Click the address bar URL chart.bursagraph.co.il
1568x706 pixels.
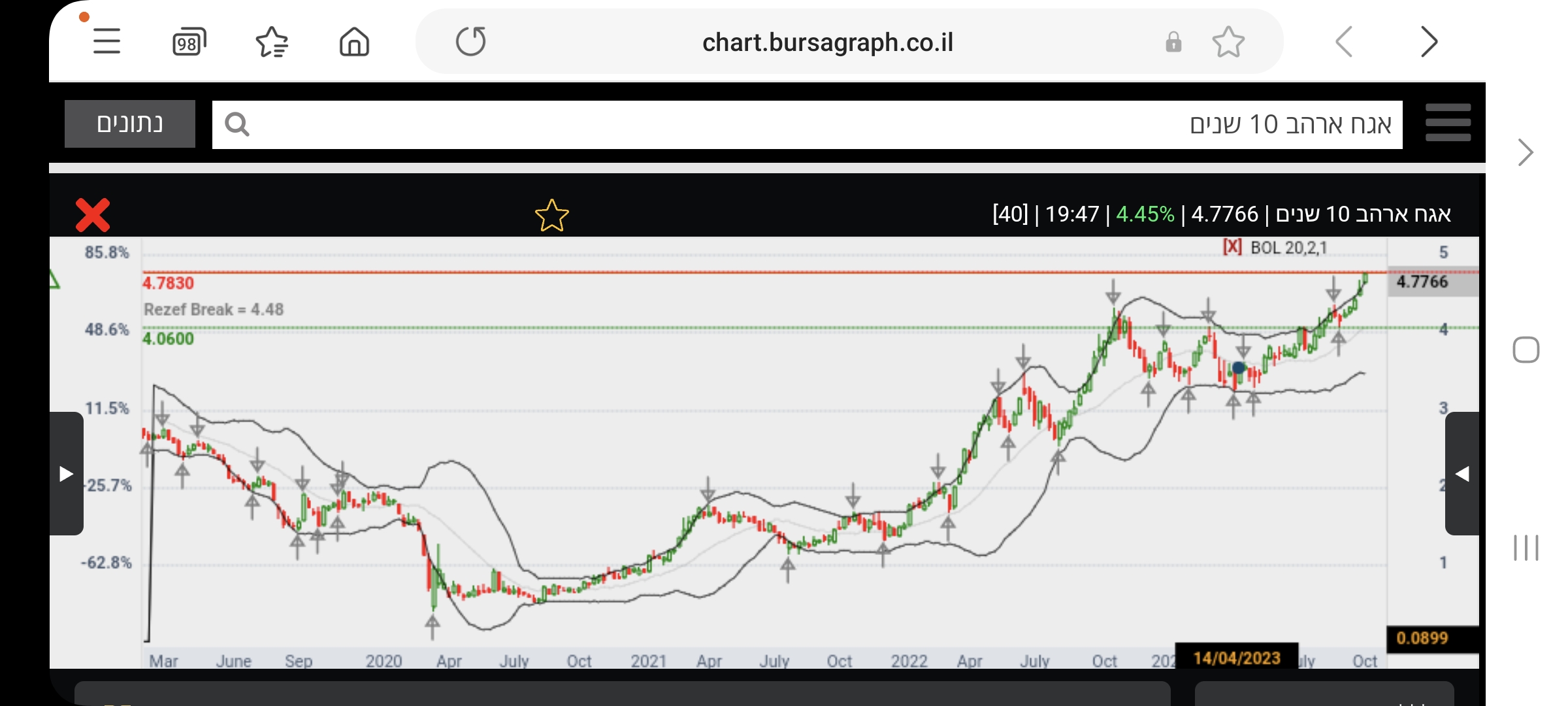(x=827, y=42)
